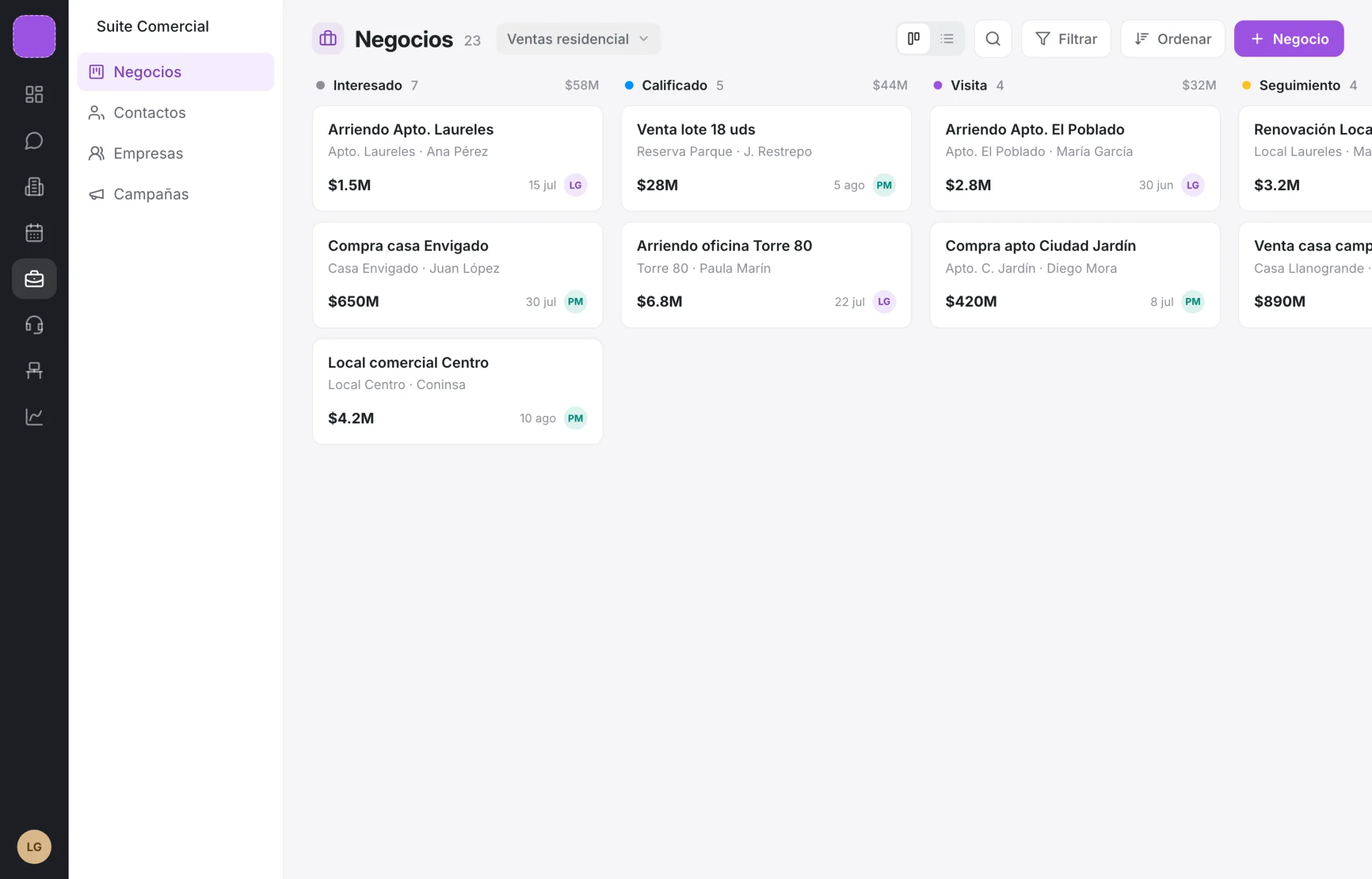The image size is (1372, 879).
Task: Click the gray Interesado stage dot
Action: 321,85
